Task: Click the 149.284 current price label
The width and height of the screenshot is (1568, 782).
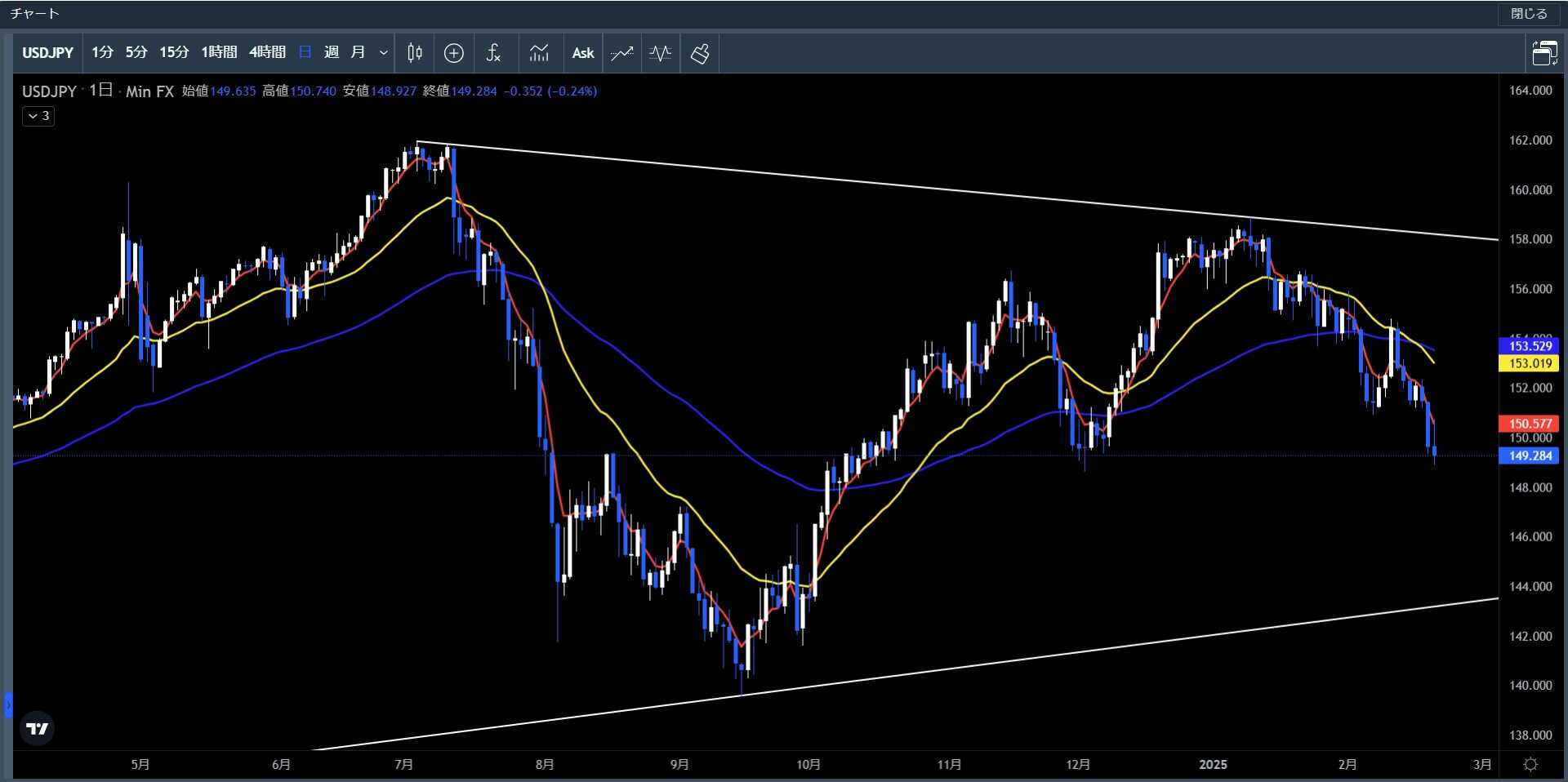Action: tap(1530, 455)
